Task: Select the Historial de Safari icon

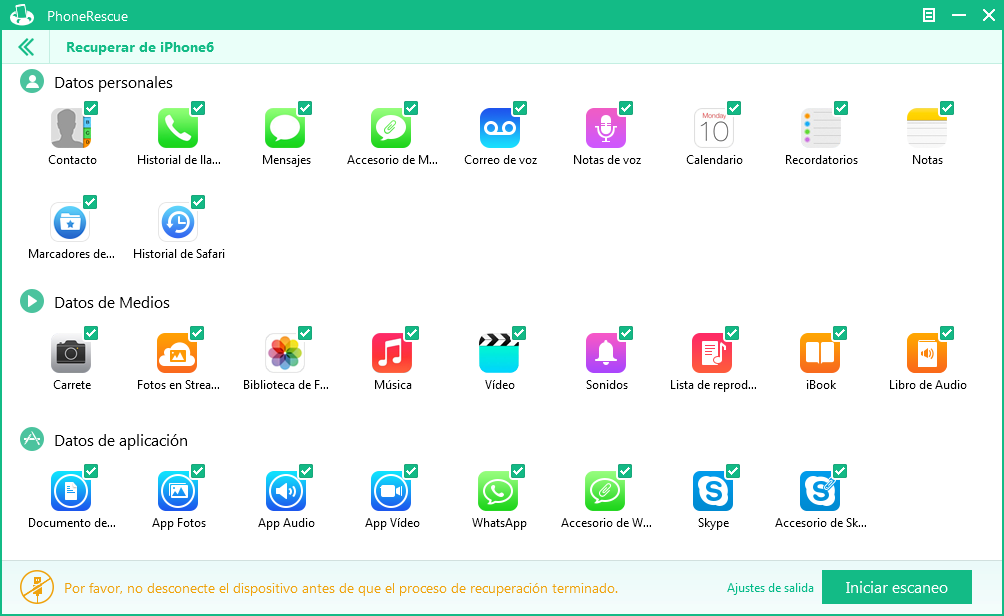Action: pos(177,222)
